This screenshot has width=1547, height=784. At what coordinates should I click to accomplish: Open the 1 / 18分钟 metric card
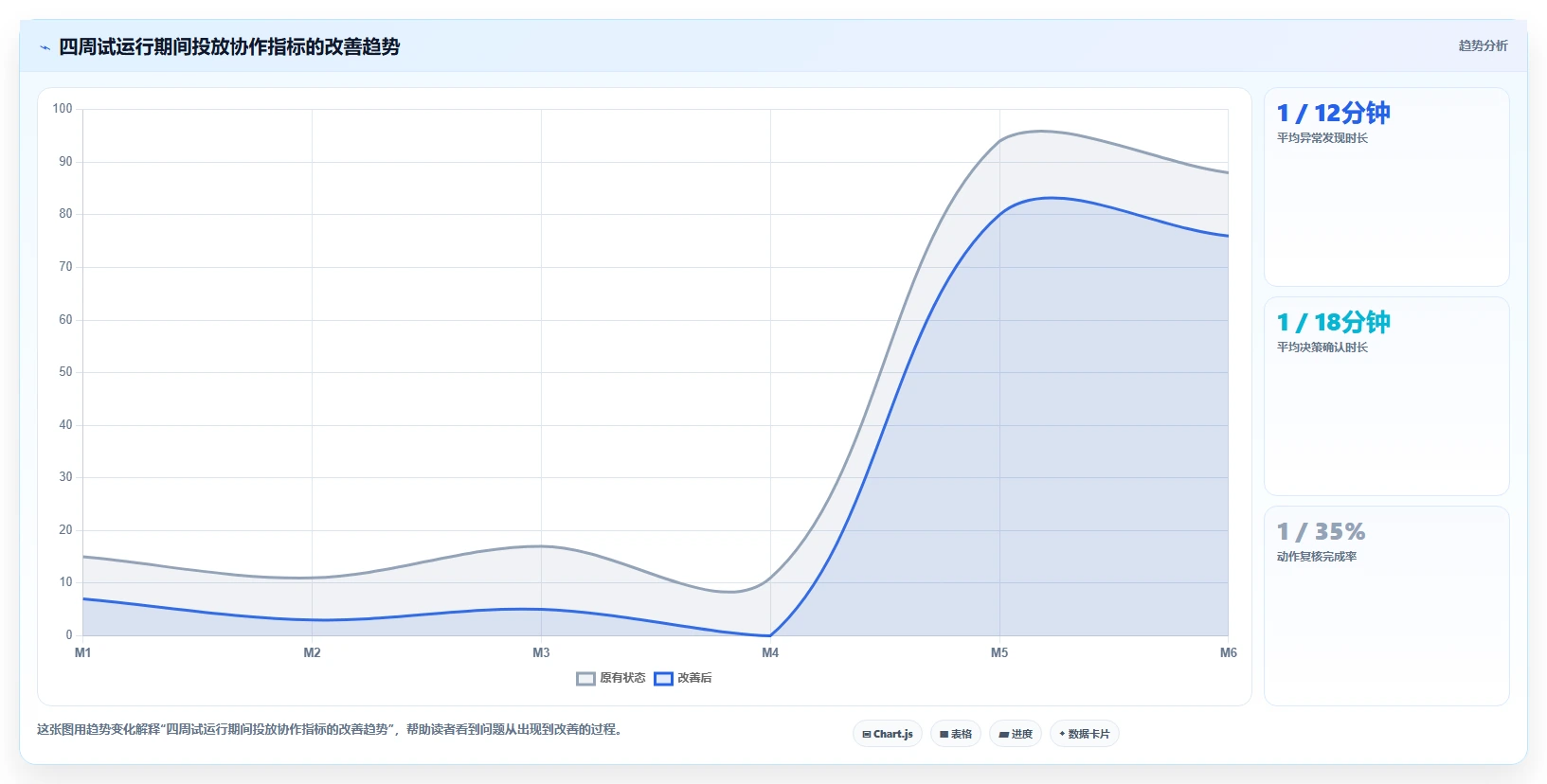coord(1387,396)
